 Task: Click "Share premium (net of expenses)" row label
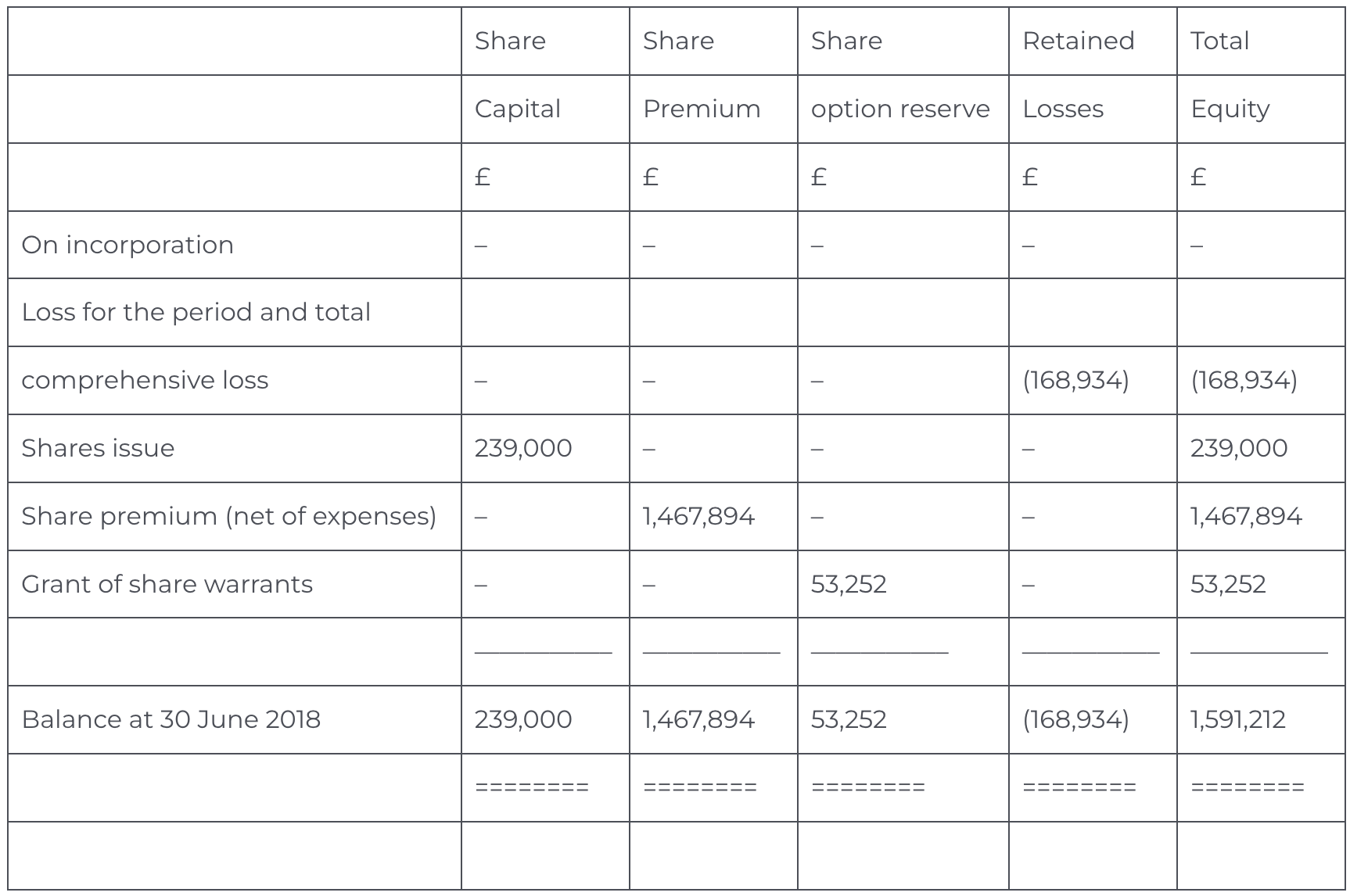pyautogui.click(x=228, y=517)
